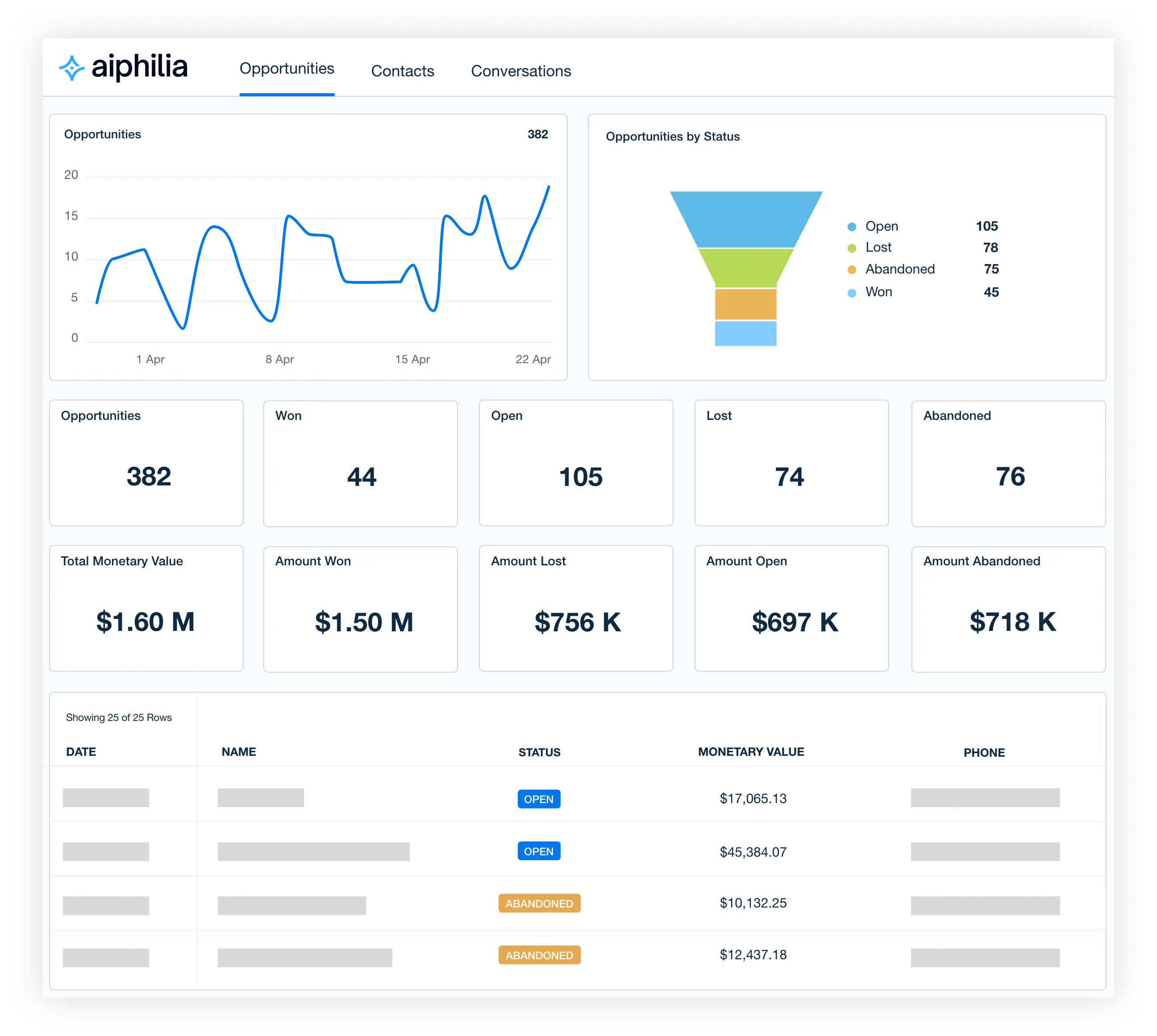Click the first ABANDONED status badge
Screen dimensions: 1157x1036
(539, 903)
